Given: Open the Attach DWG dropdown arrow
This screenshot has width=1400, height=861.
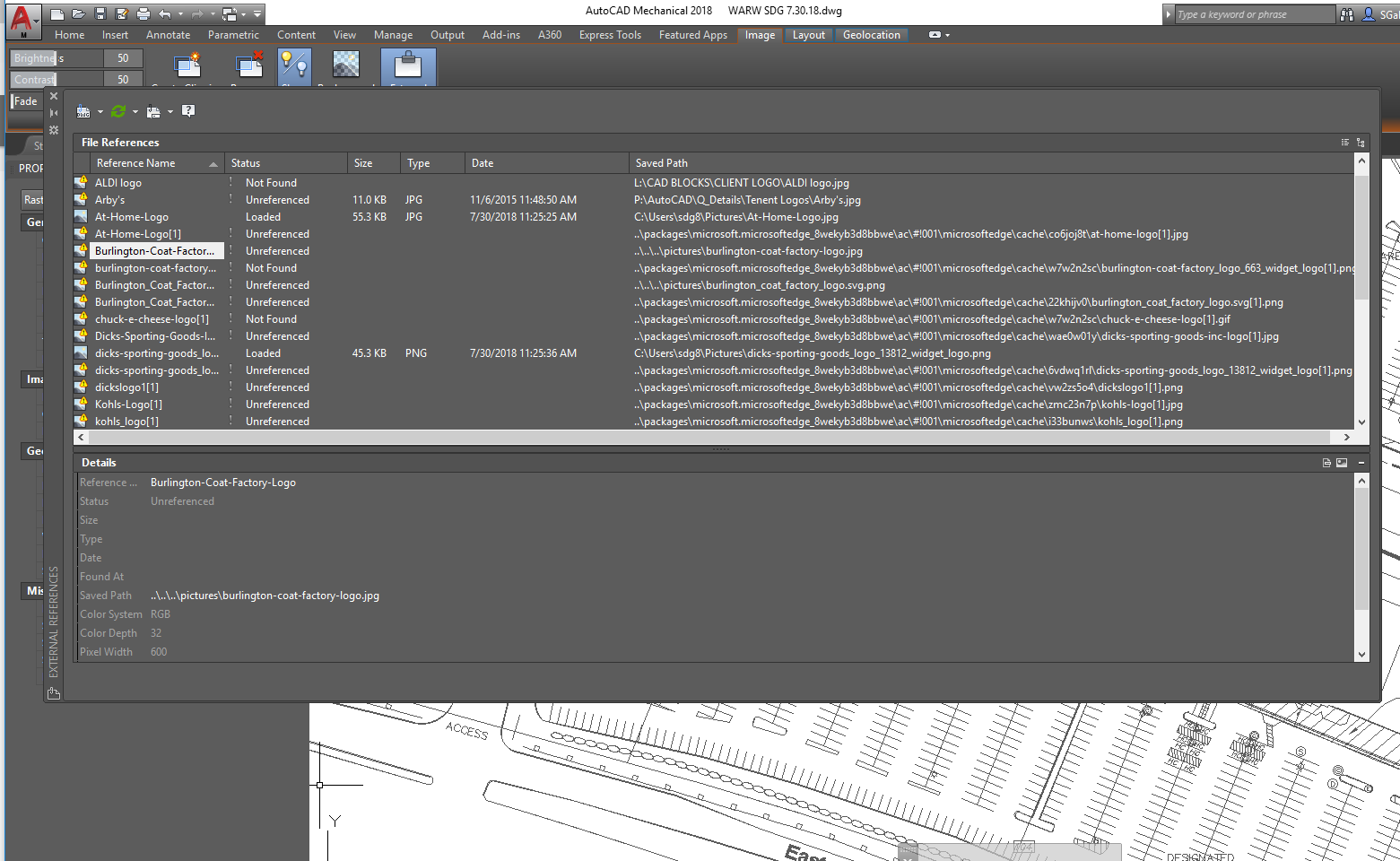Looking at the screenshot, I should 100,111.
